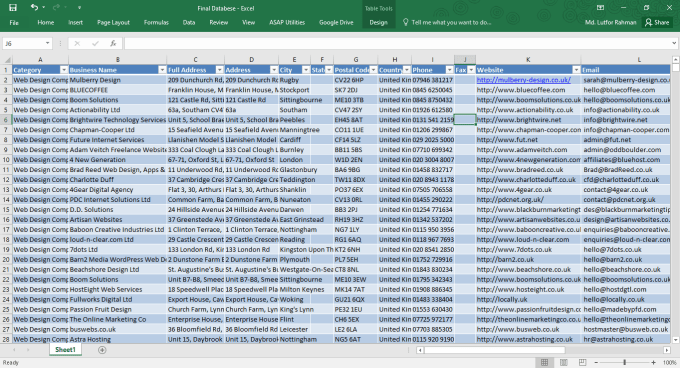Switch to the Insert ribbon tab
This screenshot has width=680, height=368.
coord(75,23)
